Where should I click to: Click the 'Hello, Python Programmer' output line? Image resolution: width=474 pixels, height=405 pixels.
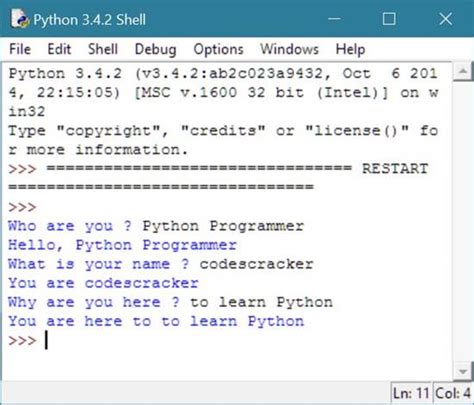(x=122, y=245)
